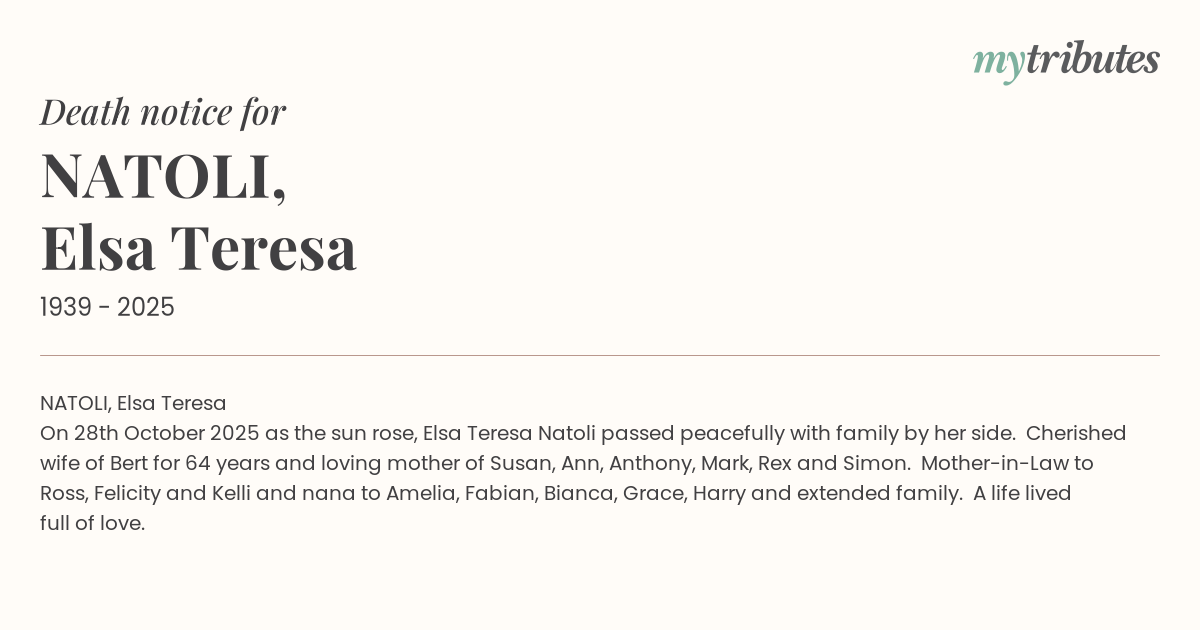The image size is (1200, 630).
Task: Click the small "NATOLI, Elsa Teresa" body line
Action: click(133, 403)
